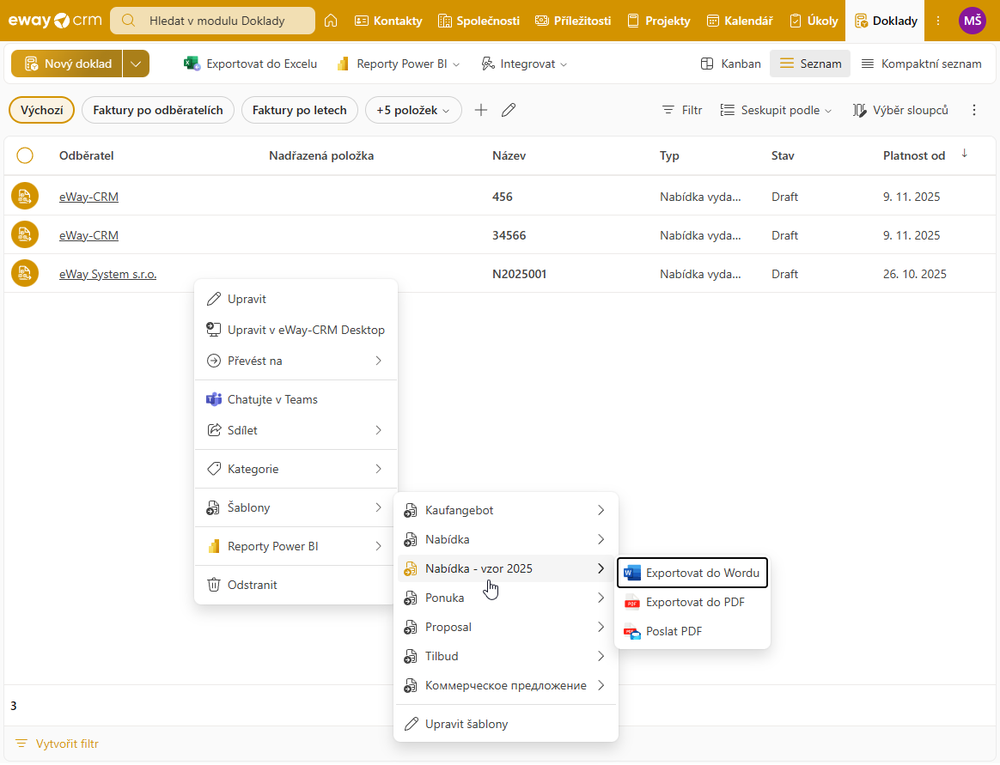Click the pencil icon to edit views
The width and height of the screenshot is (1000, 765).
(x=509, y=110)
